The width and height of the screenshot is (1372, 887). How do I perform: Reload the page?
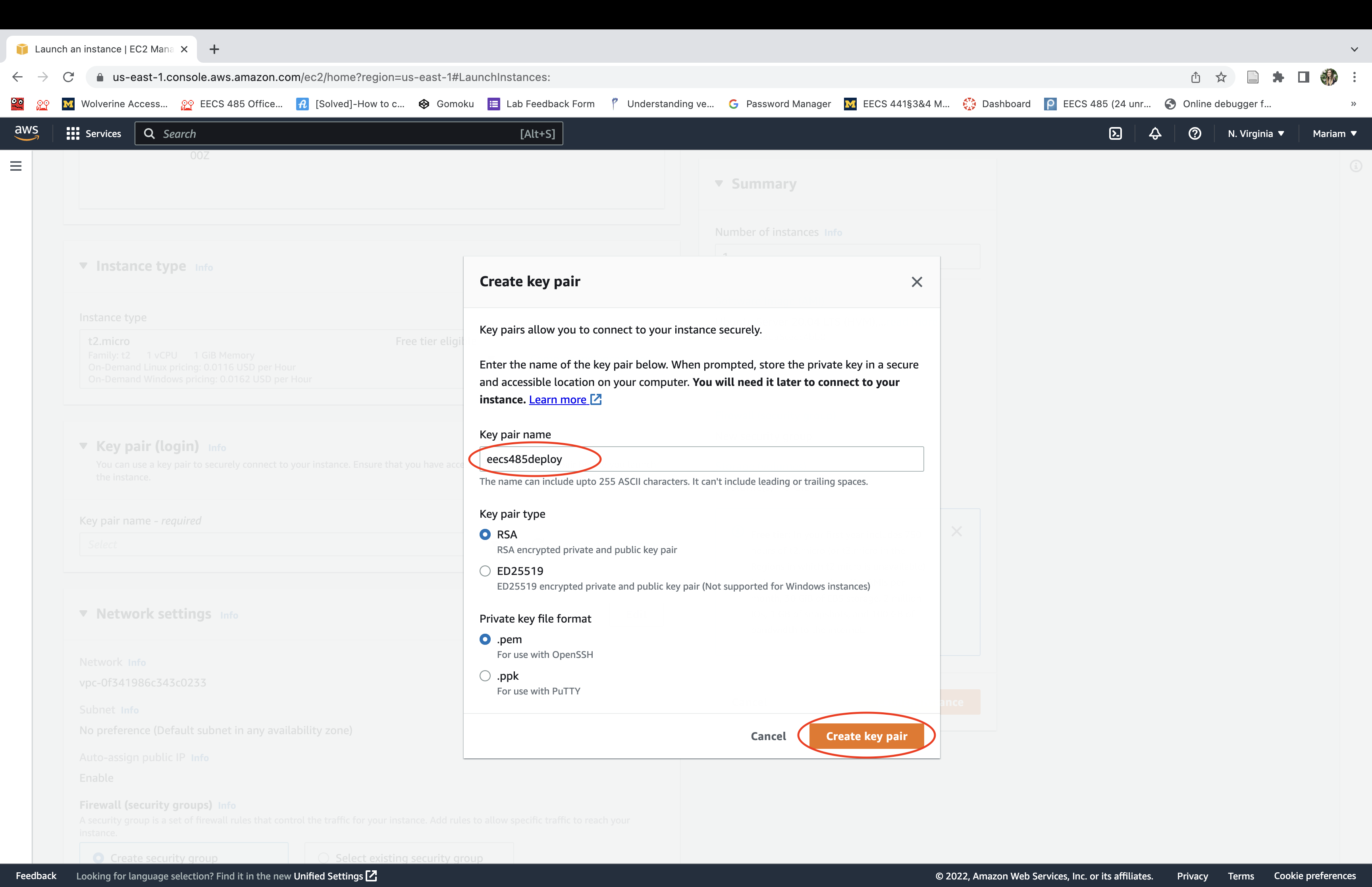(x=69, y=77)
